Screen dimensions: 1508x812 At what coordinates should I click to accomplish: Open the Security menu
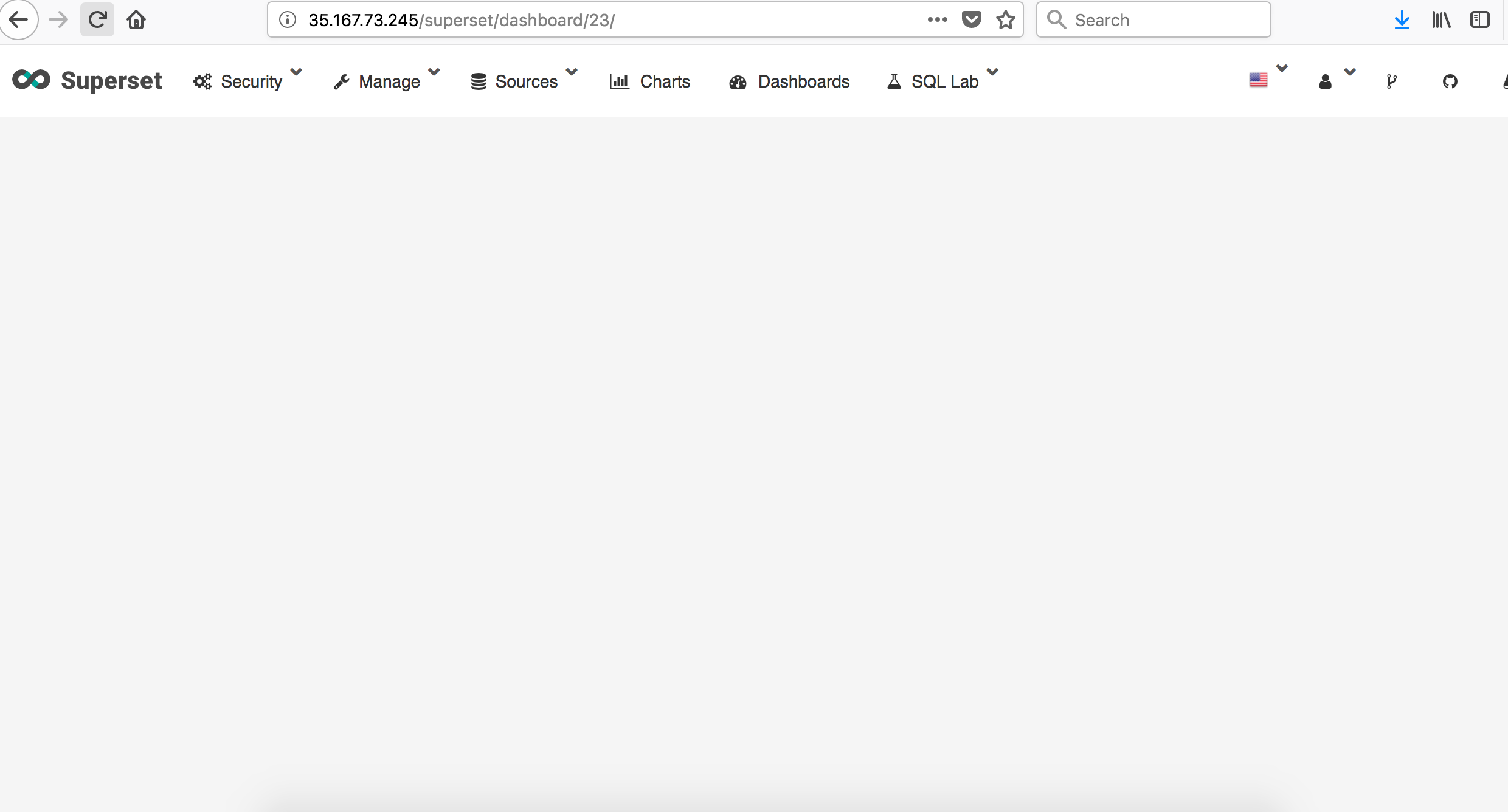click(252, 81)
